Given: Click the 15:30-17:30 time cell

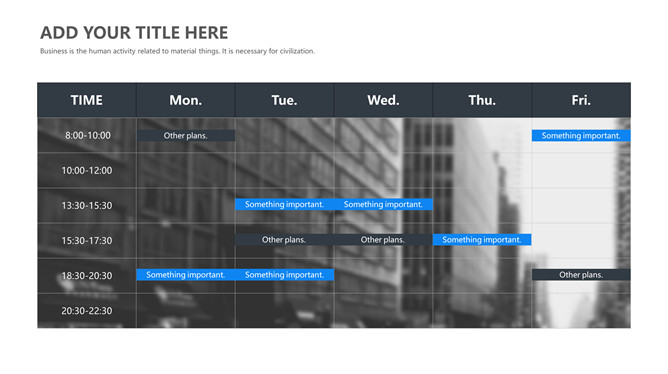Looking at the screenshot, I should pyautogui.click(x=87, y=241).
